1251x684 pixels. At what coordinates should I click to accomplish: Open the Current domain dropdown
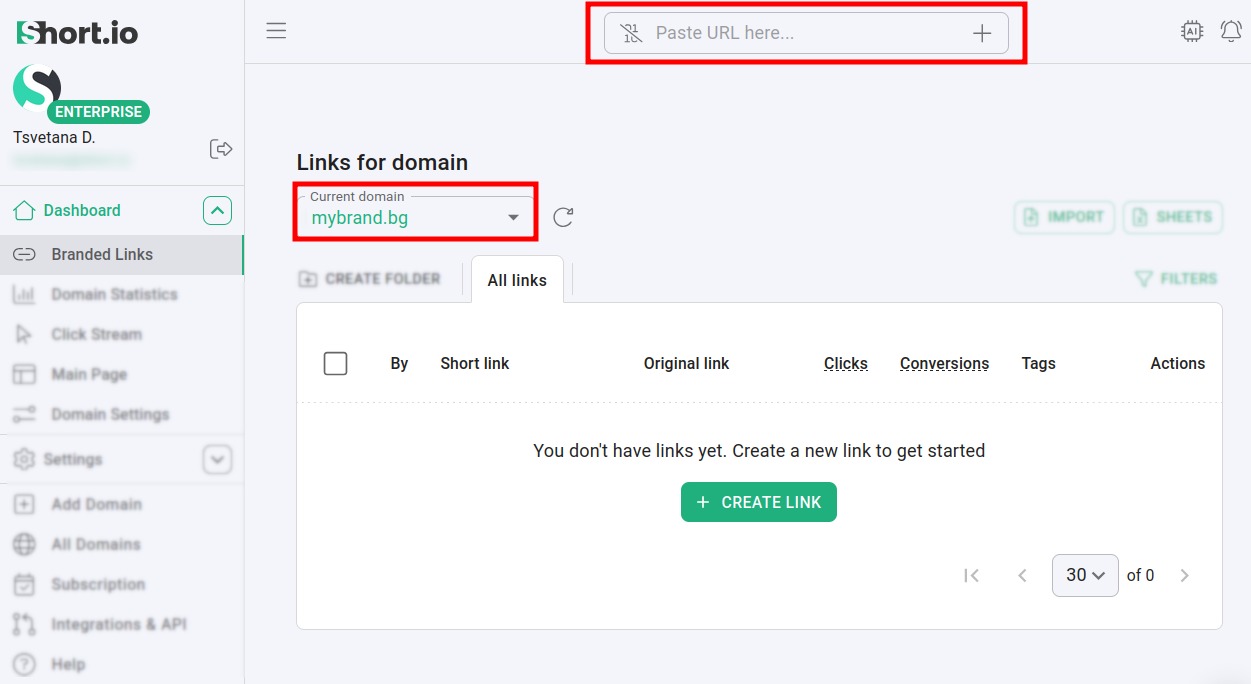click(415, 217)
